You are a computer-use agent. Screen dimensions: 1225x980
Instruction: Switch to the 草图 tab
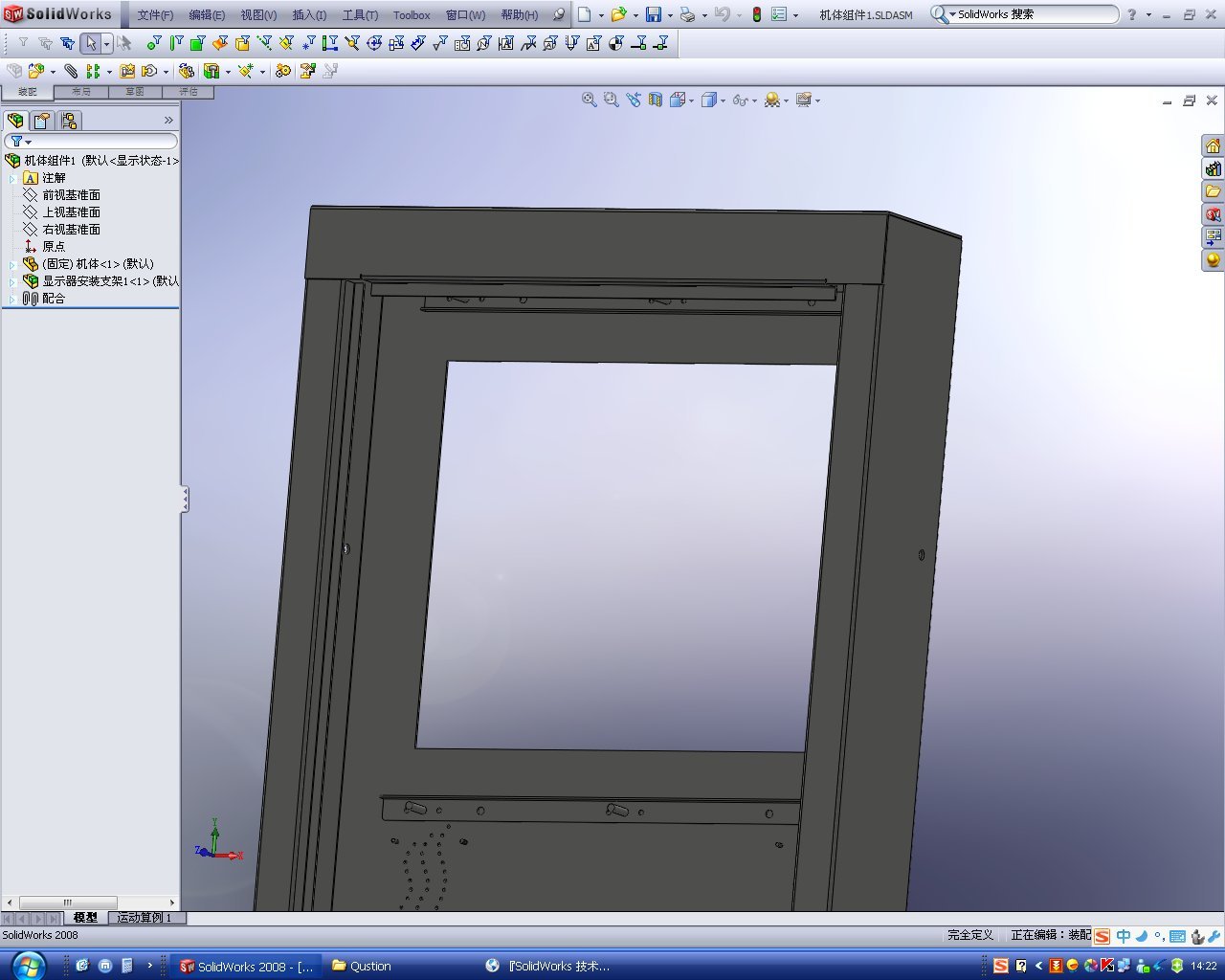tap(135, 92)
